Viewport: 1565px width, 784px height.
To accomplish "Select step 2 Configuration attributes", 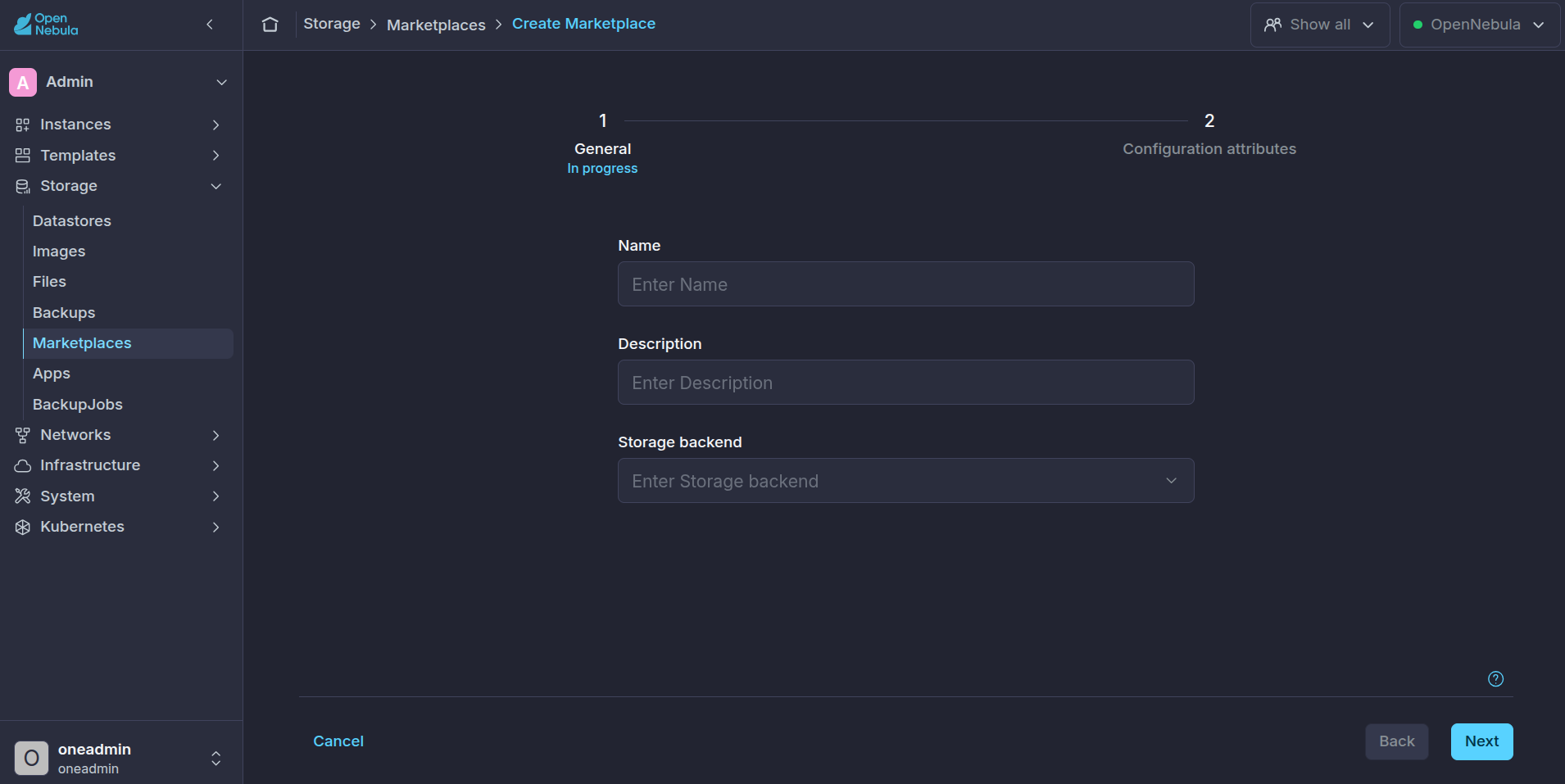I will pyautogui.click(x=1209, y=135).
